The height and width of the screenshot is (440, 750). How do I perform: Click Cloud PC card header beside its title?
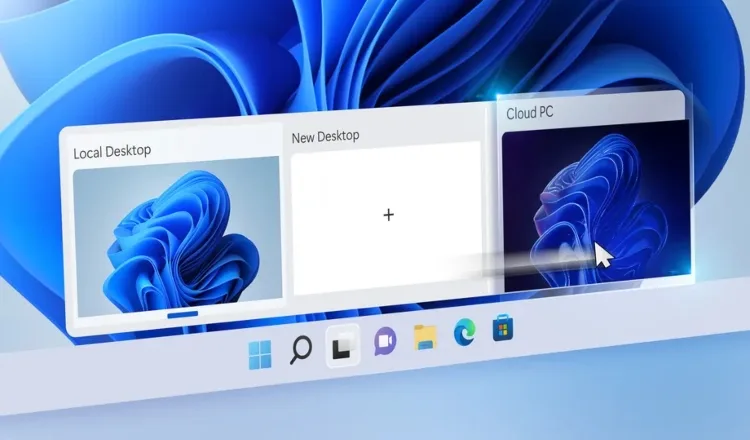[x=630, y=108]
